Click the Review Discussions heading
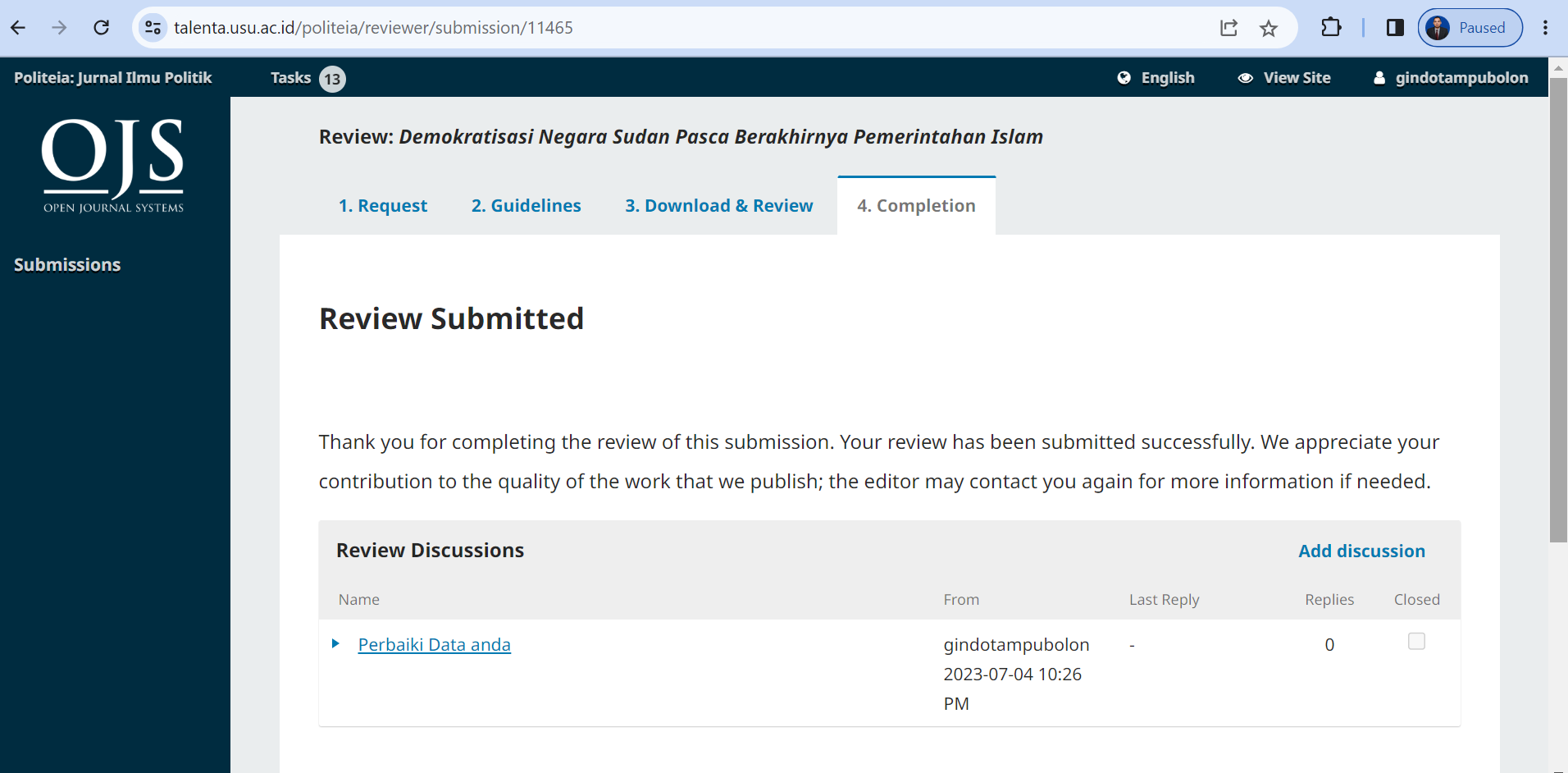This screenshot has height=773, width=1568. [430, 551]
